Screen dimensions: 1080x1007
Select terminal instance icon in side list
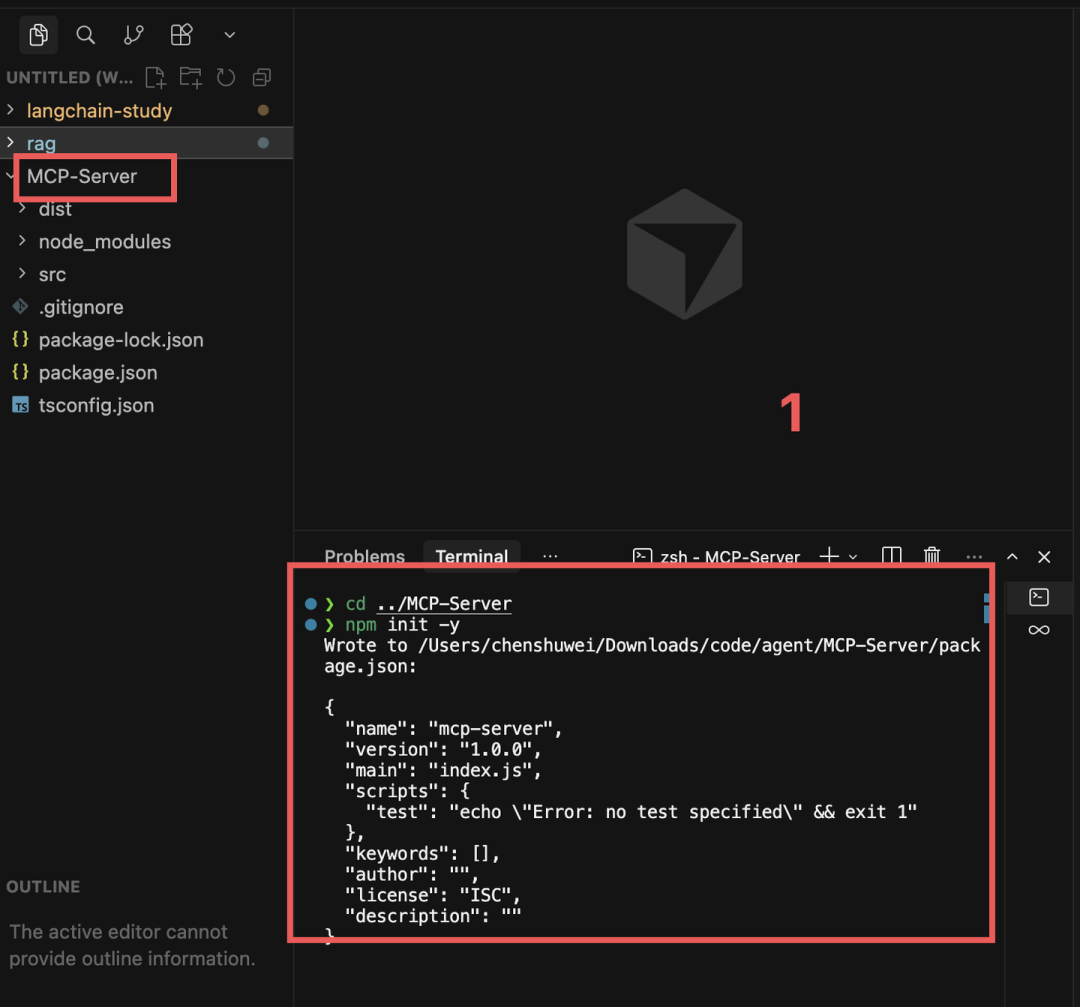point(1039,597)
